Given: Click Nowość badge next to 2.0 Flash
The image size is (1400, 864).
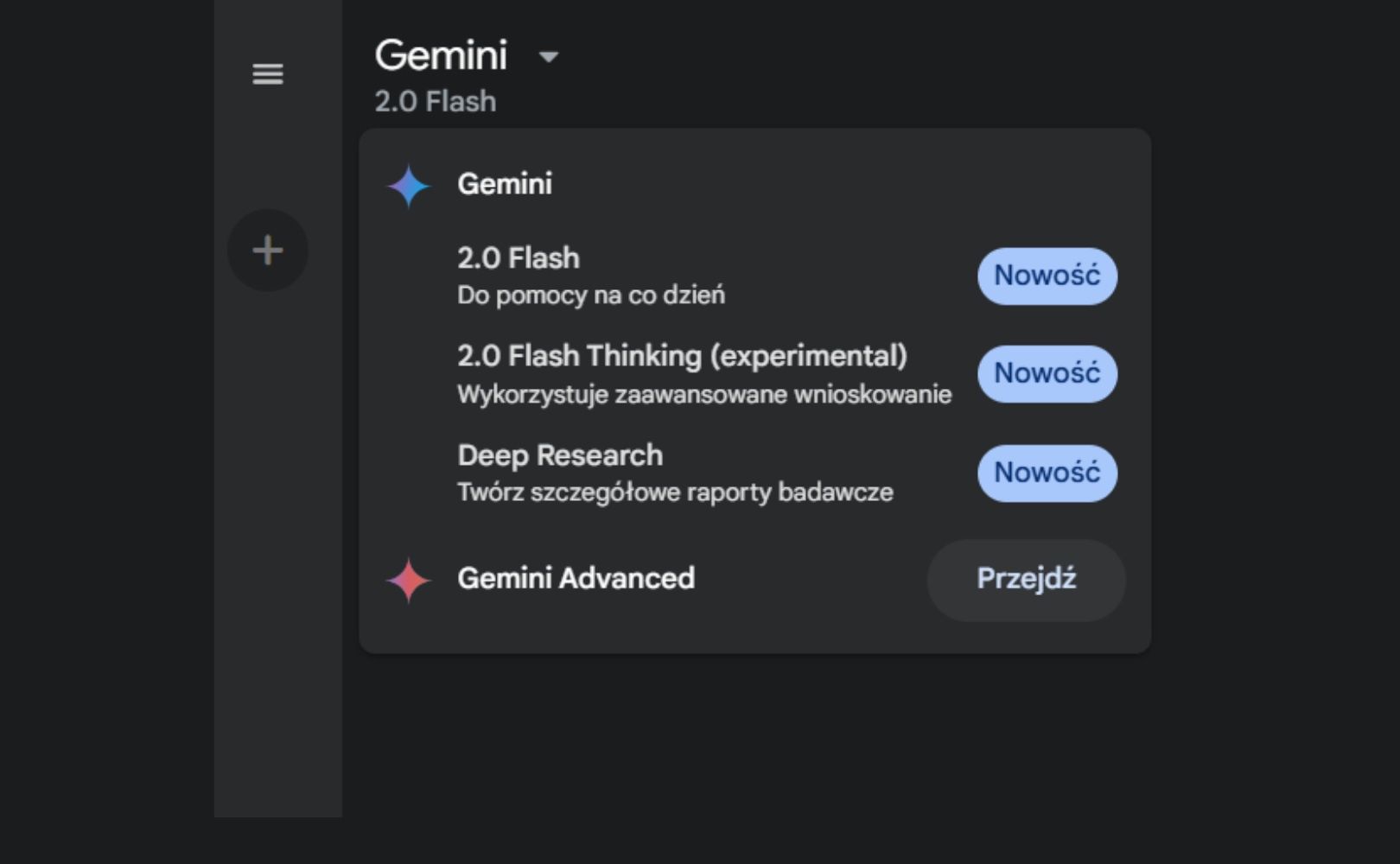Looking at the screenshot, I should [1047, 276].
